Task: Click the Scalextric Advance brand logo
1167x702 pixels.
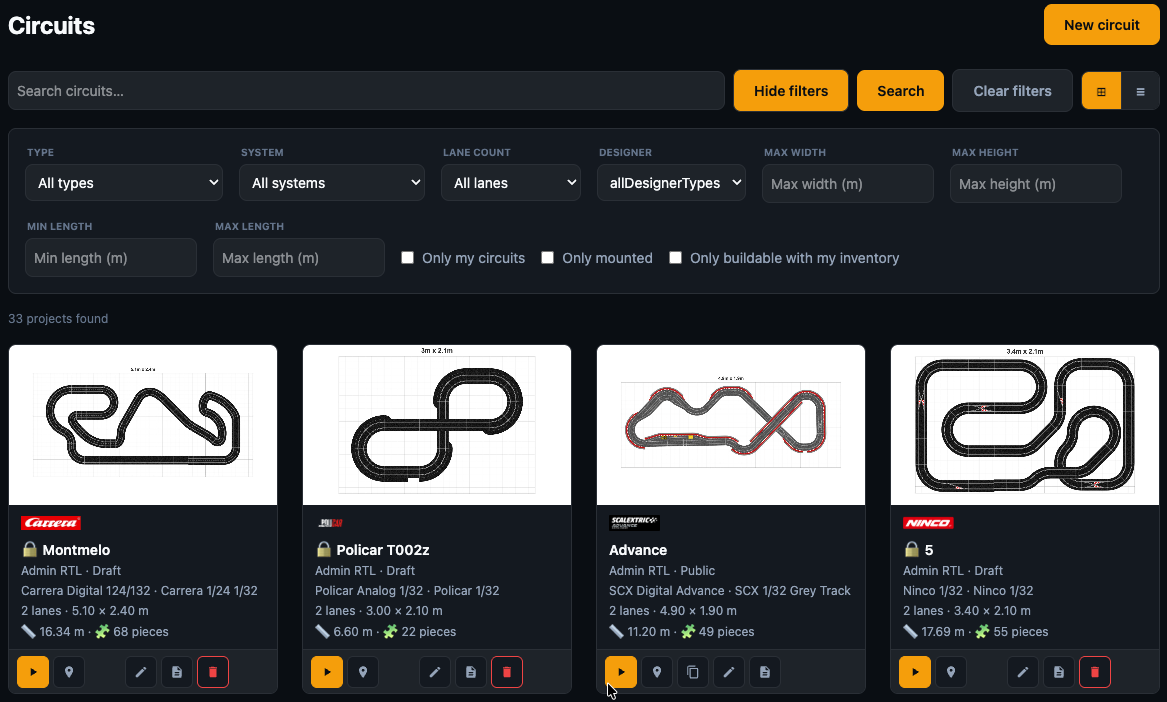Action: pos(634,523)
